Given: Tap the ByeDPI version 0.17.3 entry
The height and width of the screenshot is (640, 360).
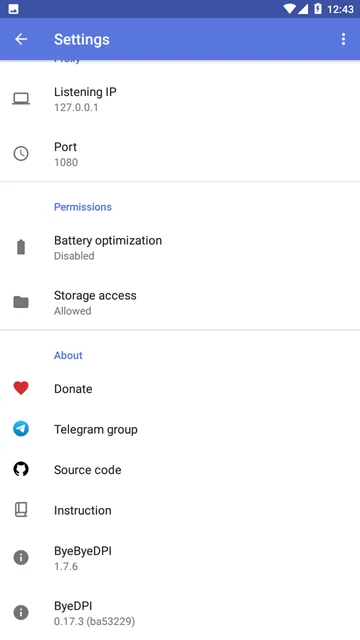Looking at the screenshot, I should click(x=180, y=613).
